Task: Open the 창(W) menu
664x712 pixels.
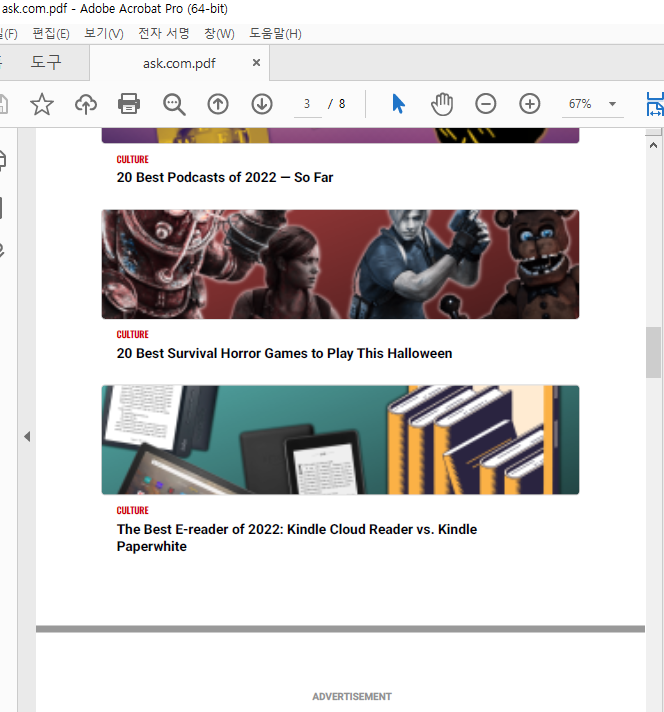Action: 219,34
